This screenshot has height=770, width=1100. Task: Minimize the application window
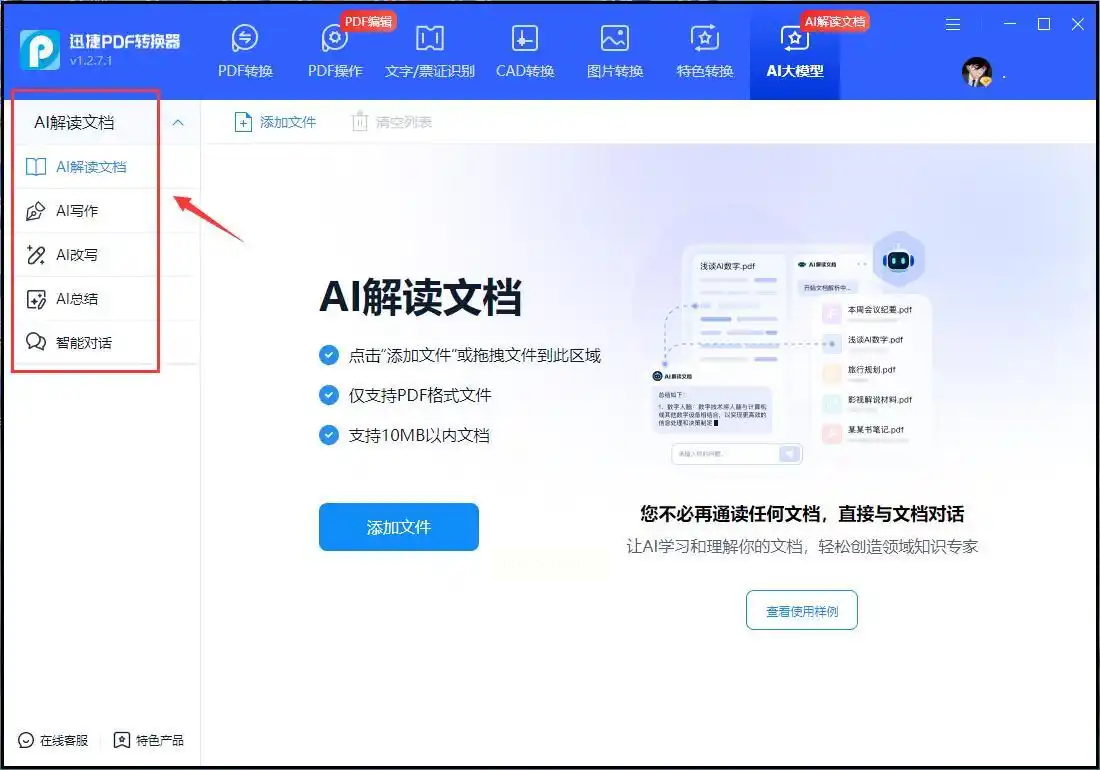click(1010, 25)
